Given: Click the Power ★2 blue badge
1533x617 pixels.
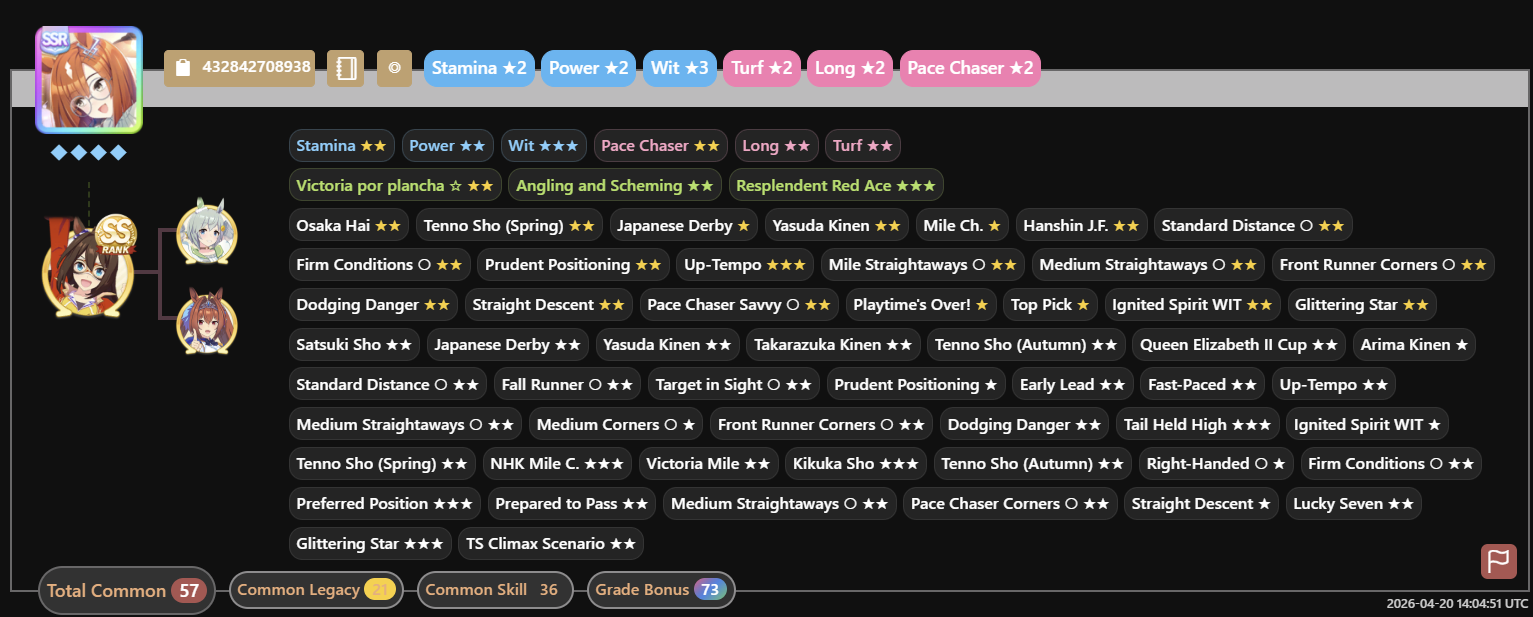Looking at the screenshot, I should (x=589, y=68).
